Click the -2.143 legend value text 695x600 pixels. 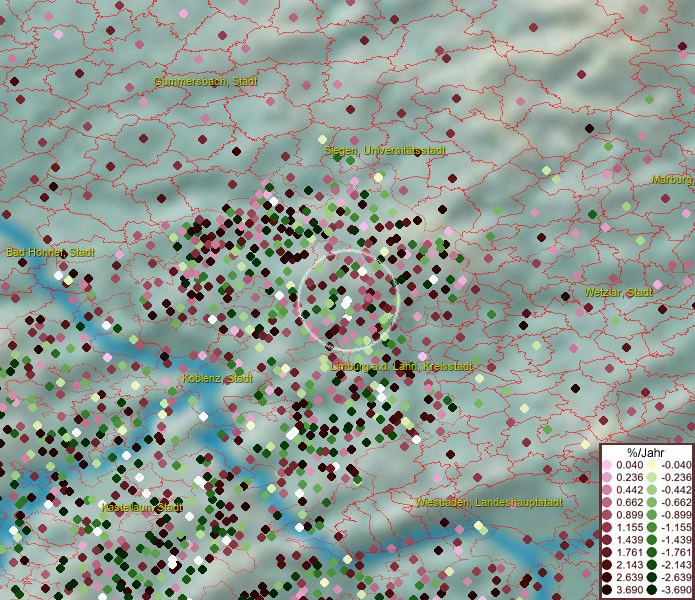[676, 565]
